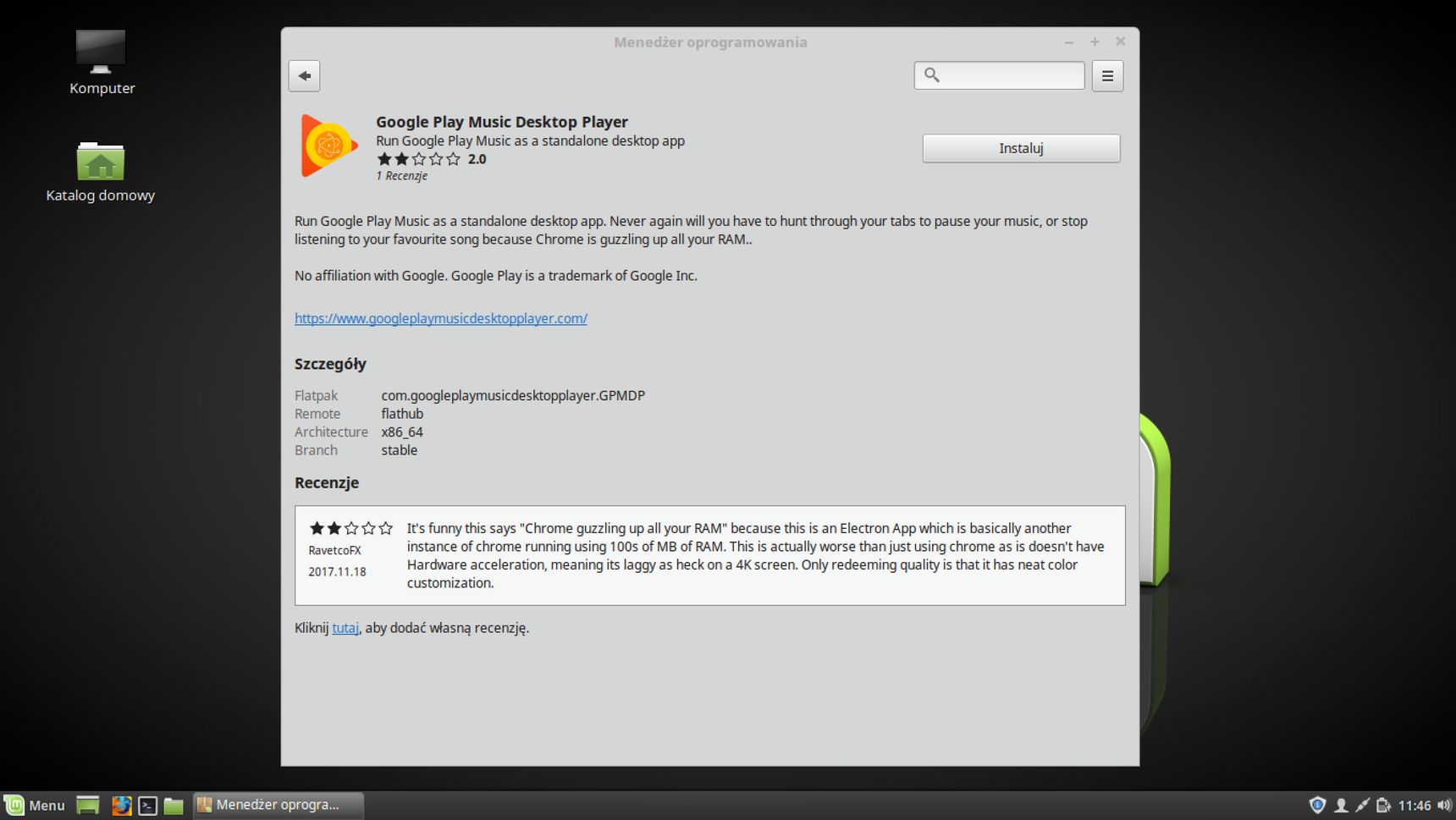Close the Software Manager window
The height and width of the screenshot is (820, 1456).
[x=1120, y=41]
